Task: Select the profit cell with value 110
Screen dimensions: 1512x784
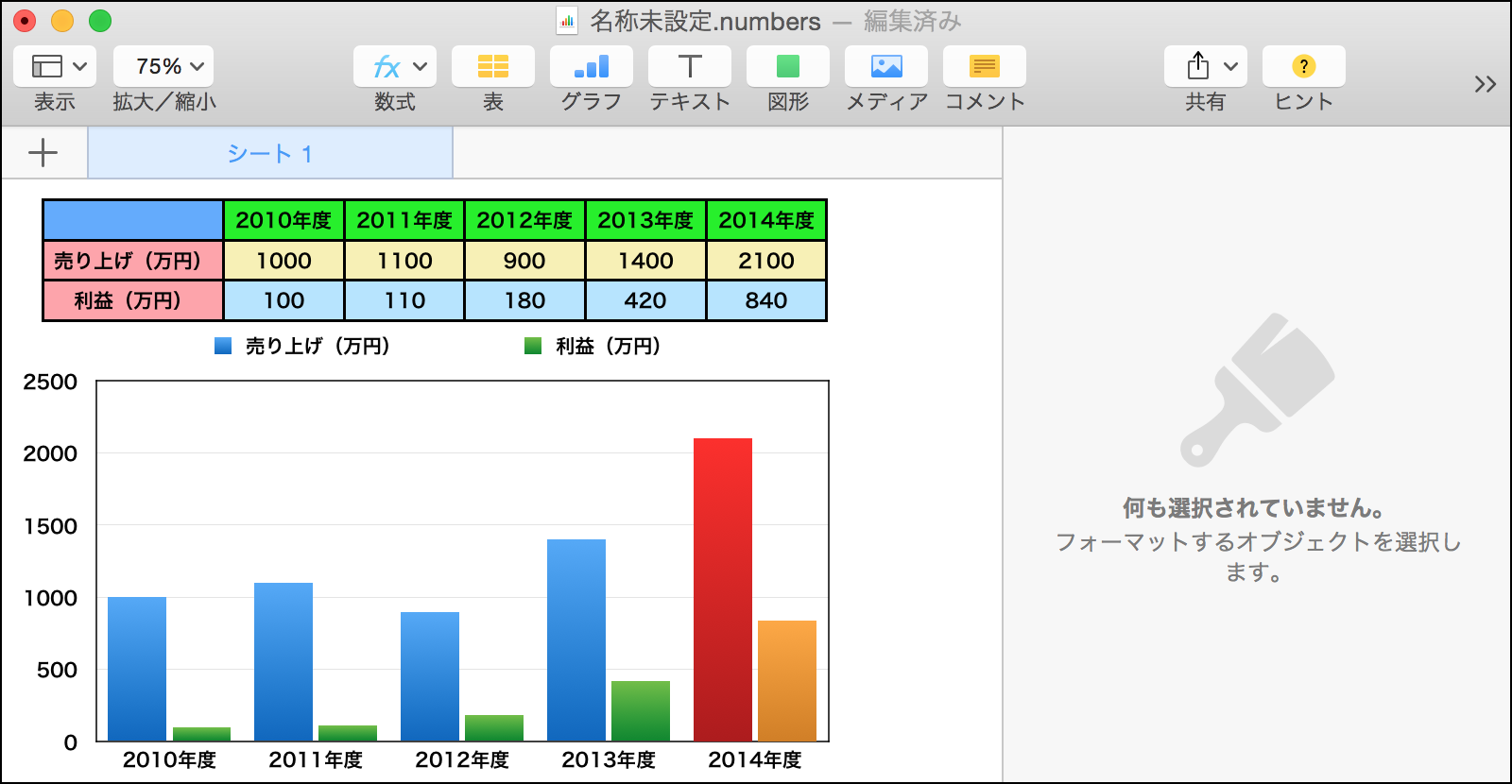Action: point(404,300)
